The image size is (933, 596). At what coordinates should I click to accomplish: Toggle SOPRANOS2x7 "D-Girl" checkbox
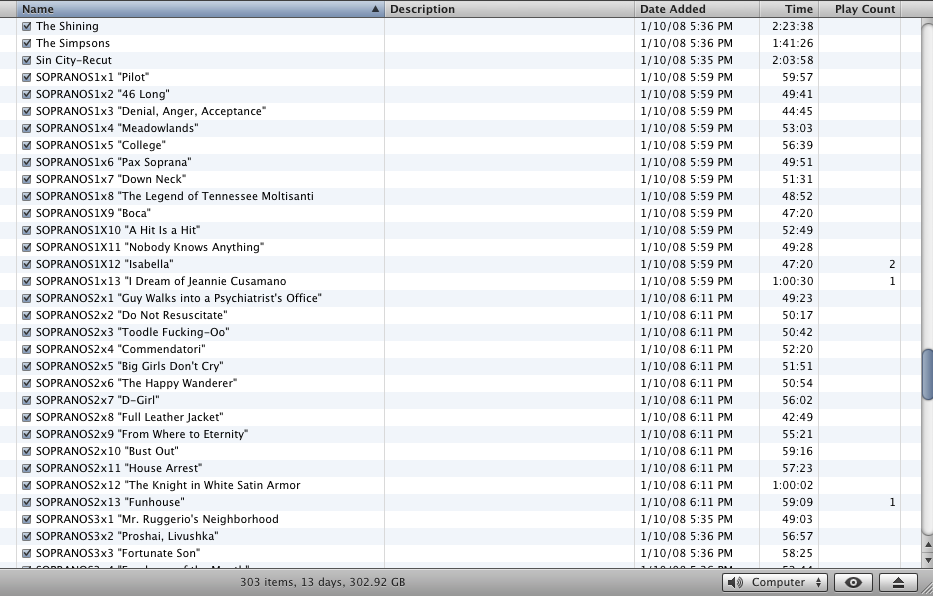(27, 400)
